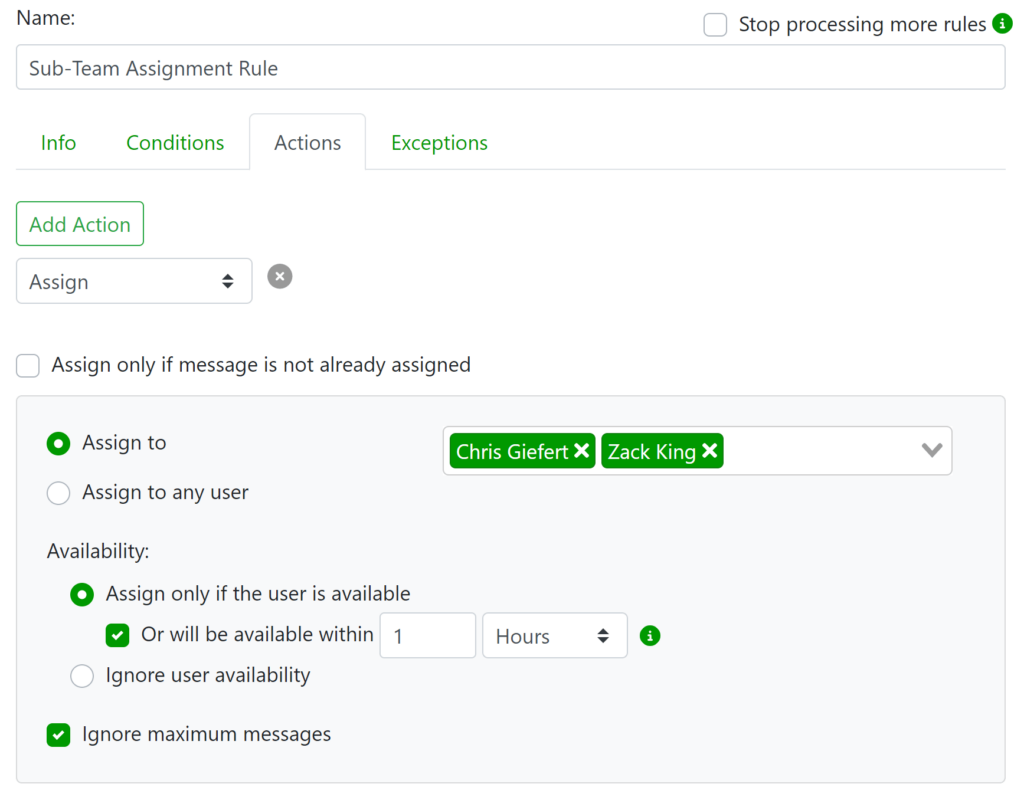This screenshot has width=1024, height=797.
Task: Go to the Exceptions tab
Action: tap(440, 142)
